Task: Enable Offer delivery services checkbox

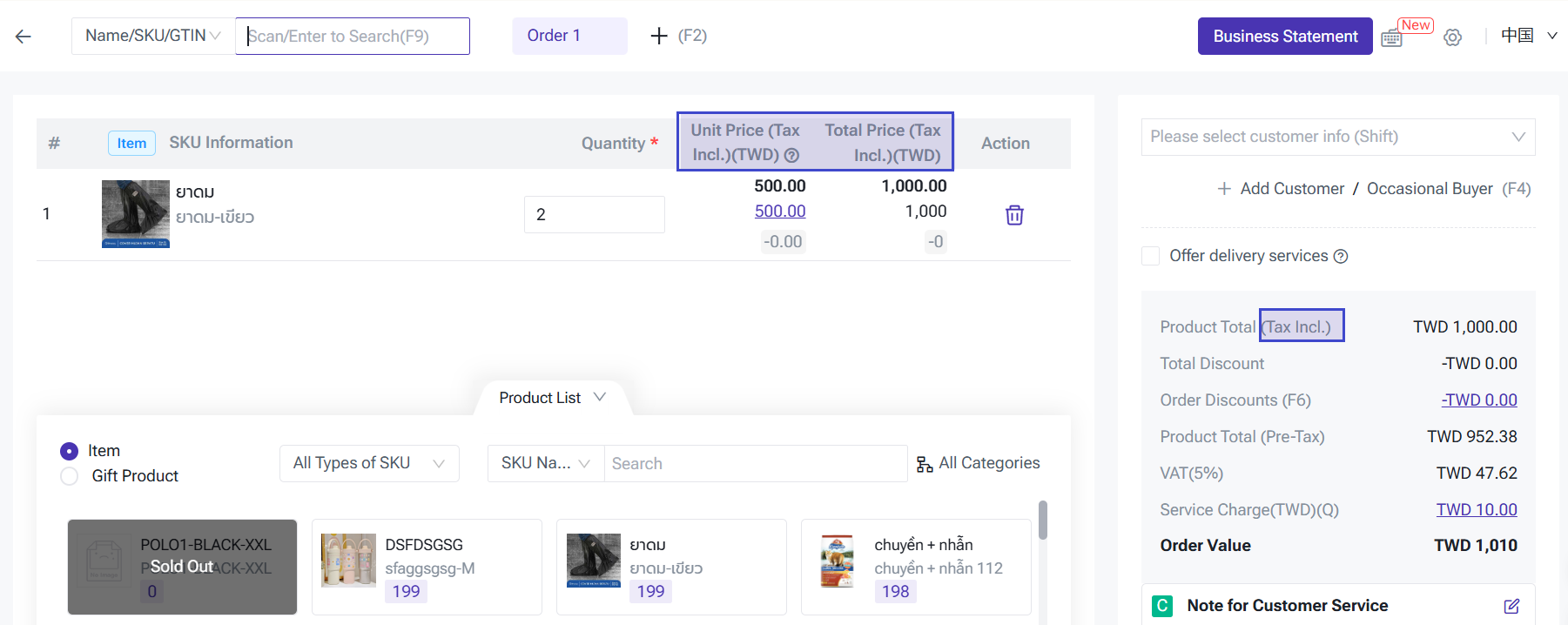Action: click(1150, 256)
